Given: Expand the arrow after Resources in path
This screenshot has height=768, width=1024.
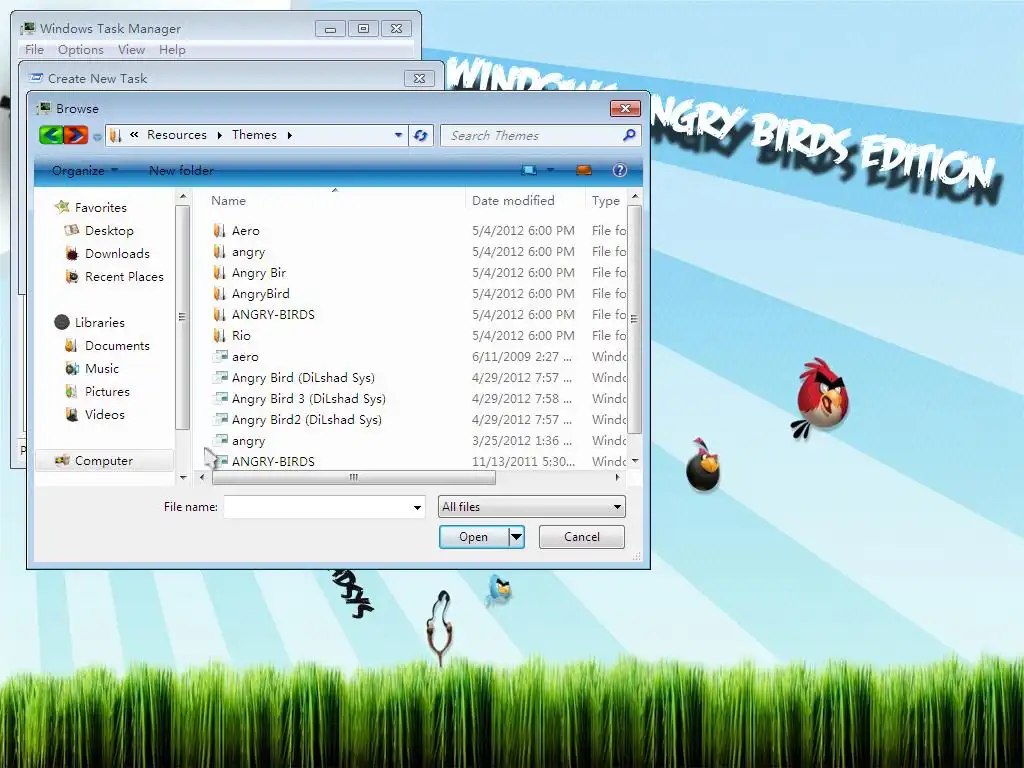Looking at the screenshot, I should click(219, 135).
